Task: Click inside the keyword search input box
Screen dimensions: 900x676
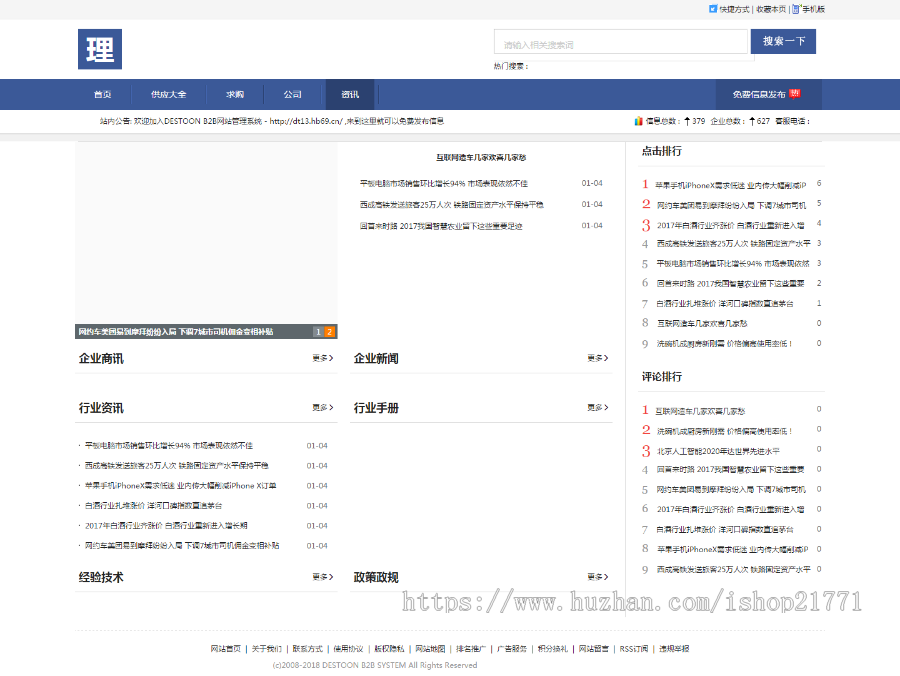Action: (x=620, y=41)
